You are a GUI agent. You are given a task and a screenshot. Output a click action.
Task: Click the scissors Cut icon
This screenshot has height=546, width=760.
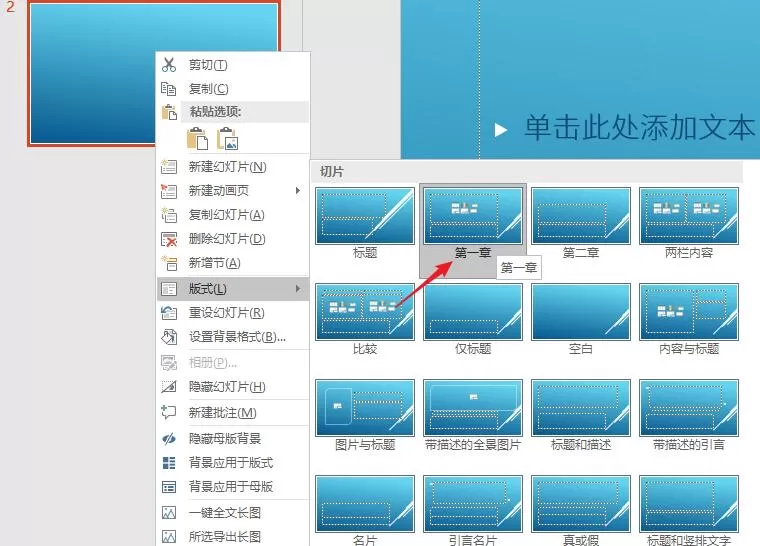point(169,64)
